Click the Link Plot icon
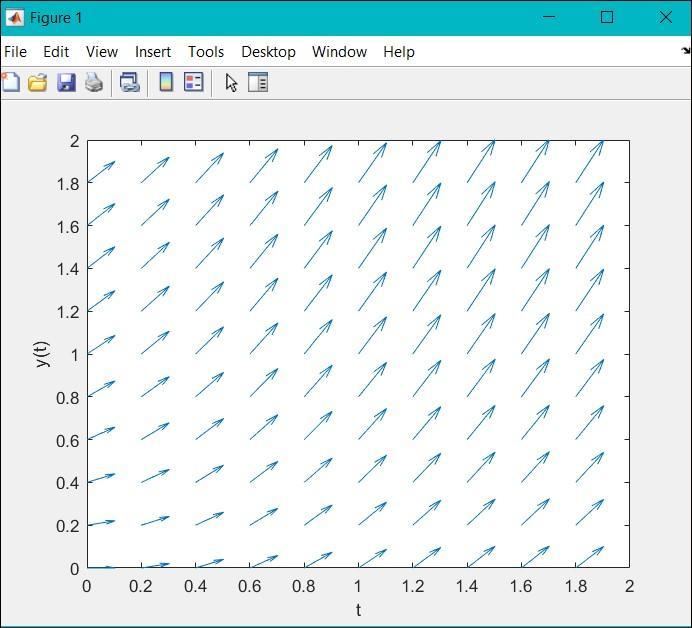 (130, 83)
